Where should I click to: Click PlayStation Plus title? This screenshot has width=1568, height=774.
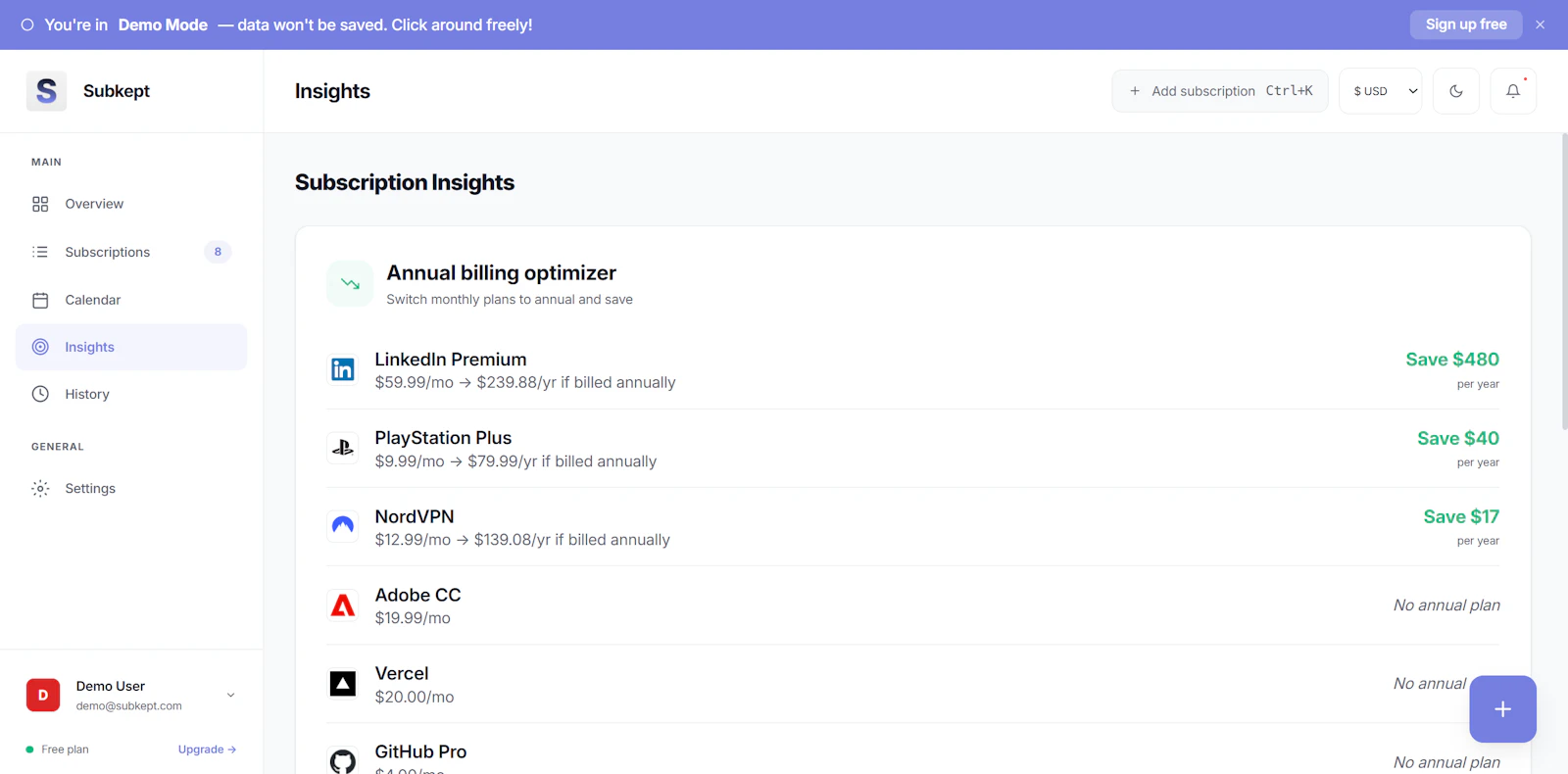pyautogui.click(x=443, y=438)
